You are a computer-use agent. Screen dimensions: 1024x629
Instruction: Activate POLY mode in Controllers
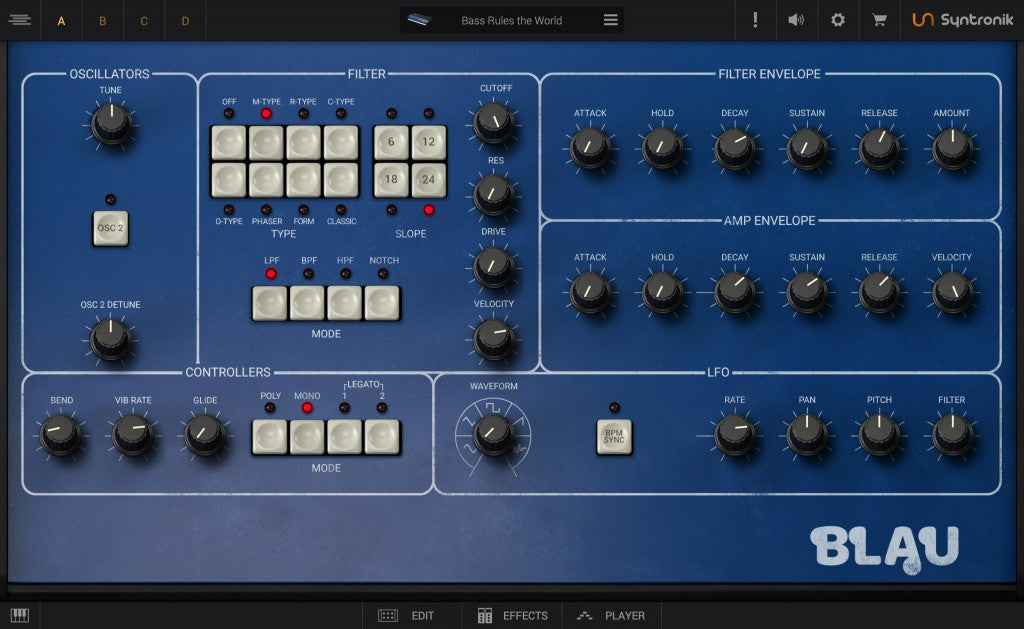(269, 437)
